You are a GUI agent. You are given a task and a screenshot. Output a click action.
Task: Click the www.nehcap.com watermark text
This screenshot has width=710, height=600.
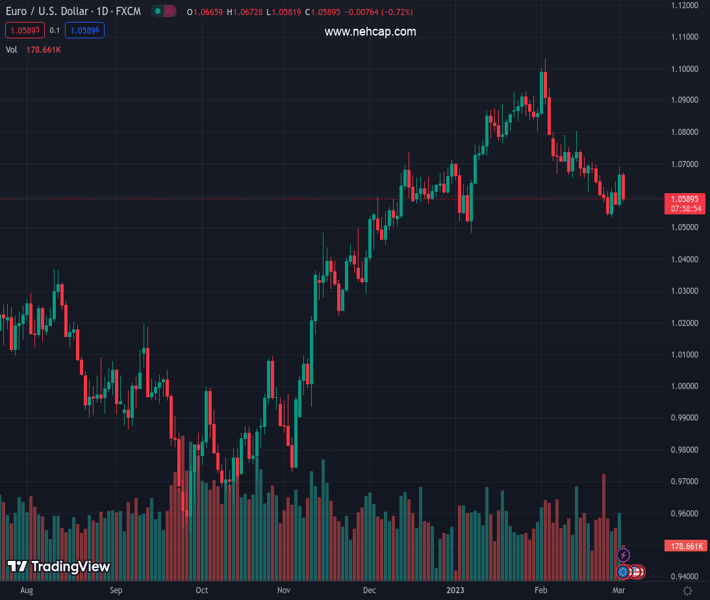[370, 32]
